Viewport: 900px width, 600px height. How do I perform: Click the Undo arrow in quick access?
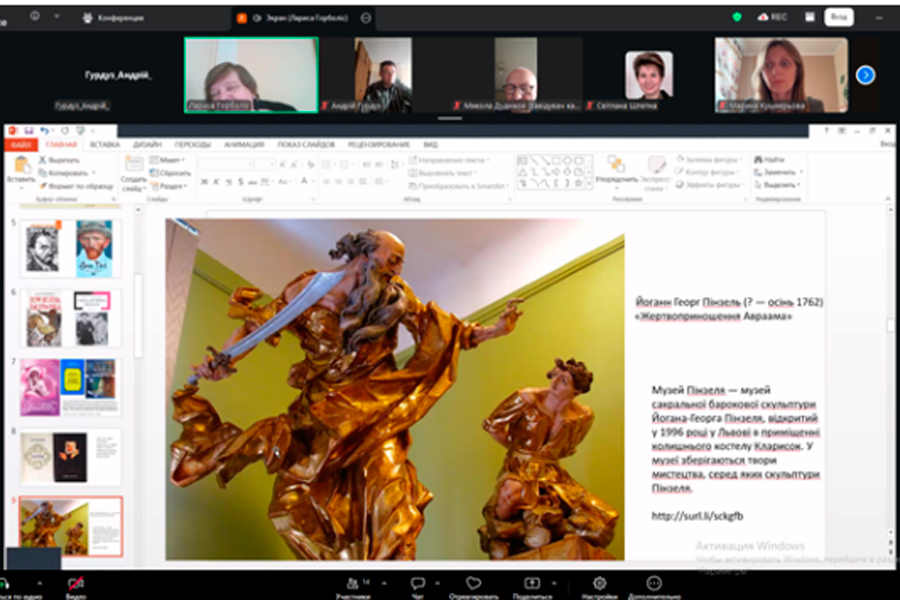click(44, 131)
